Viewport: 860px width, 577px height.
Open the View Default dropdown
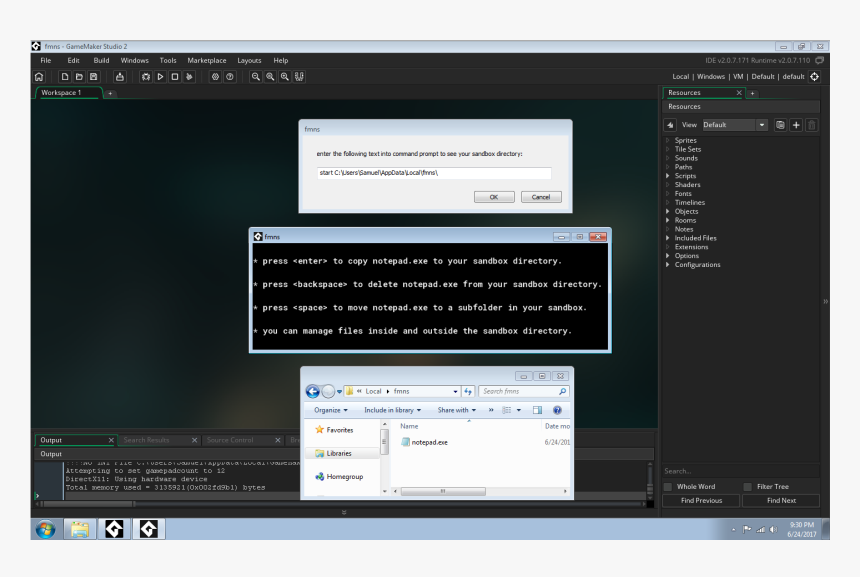(x=735, y=125)
